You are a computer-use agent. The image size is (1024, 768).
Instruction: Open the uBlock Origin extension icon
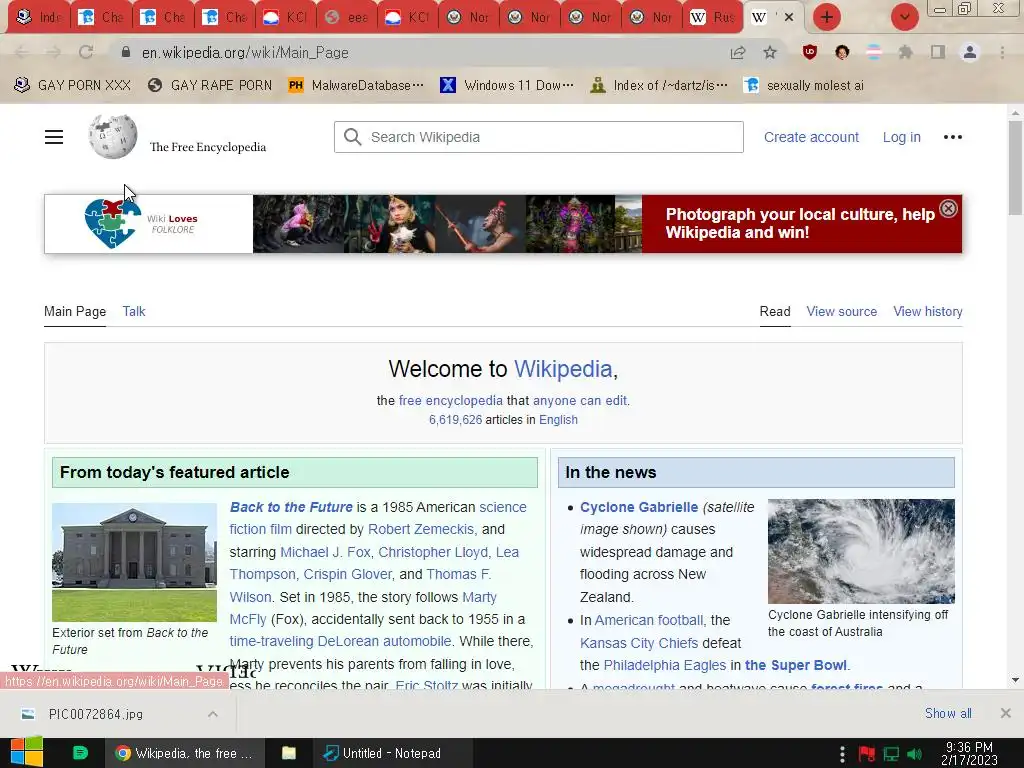[x=810, y=52]
